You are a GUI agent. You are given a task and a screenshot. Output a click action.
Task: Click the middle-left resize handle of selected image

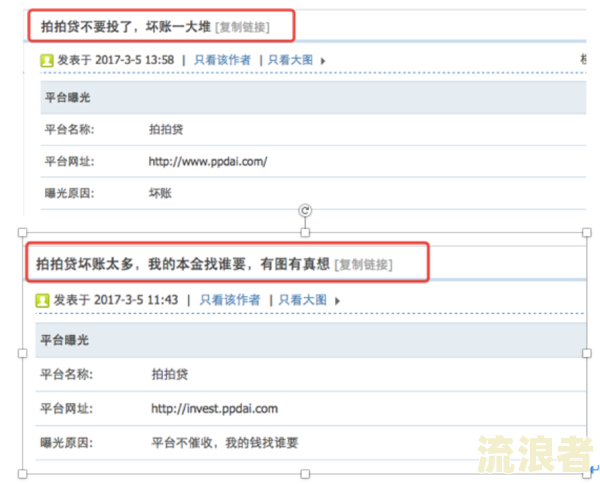[23, 353]
